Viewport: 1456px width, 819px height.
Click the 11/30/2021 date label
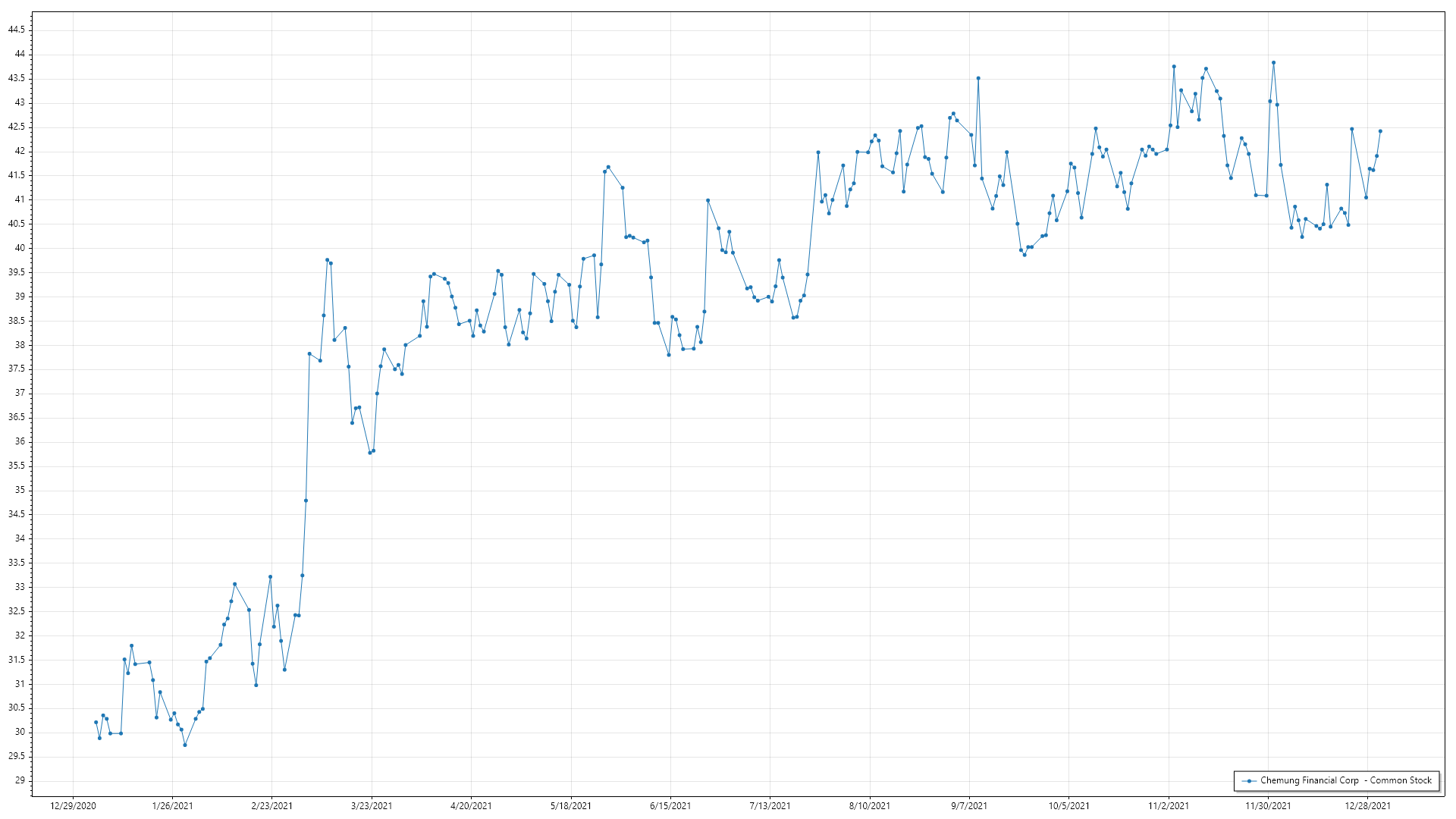click(1268, 805)
